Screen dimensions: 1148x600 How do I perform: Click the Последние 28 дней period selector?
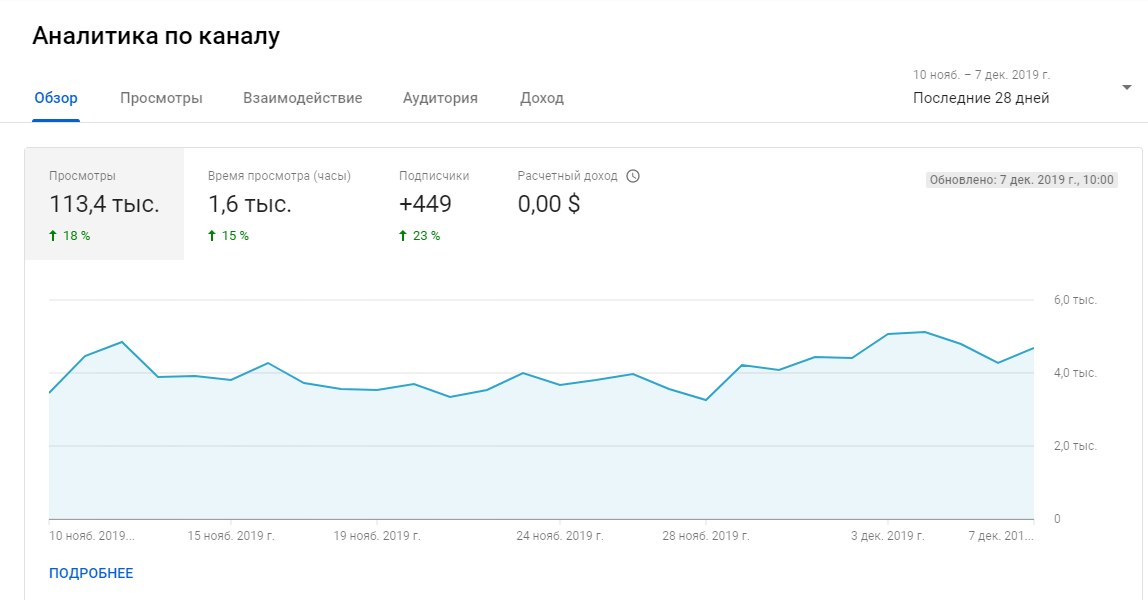click(x=980, y=98)
